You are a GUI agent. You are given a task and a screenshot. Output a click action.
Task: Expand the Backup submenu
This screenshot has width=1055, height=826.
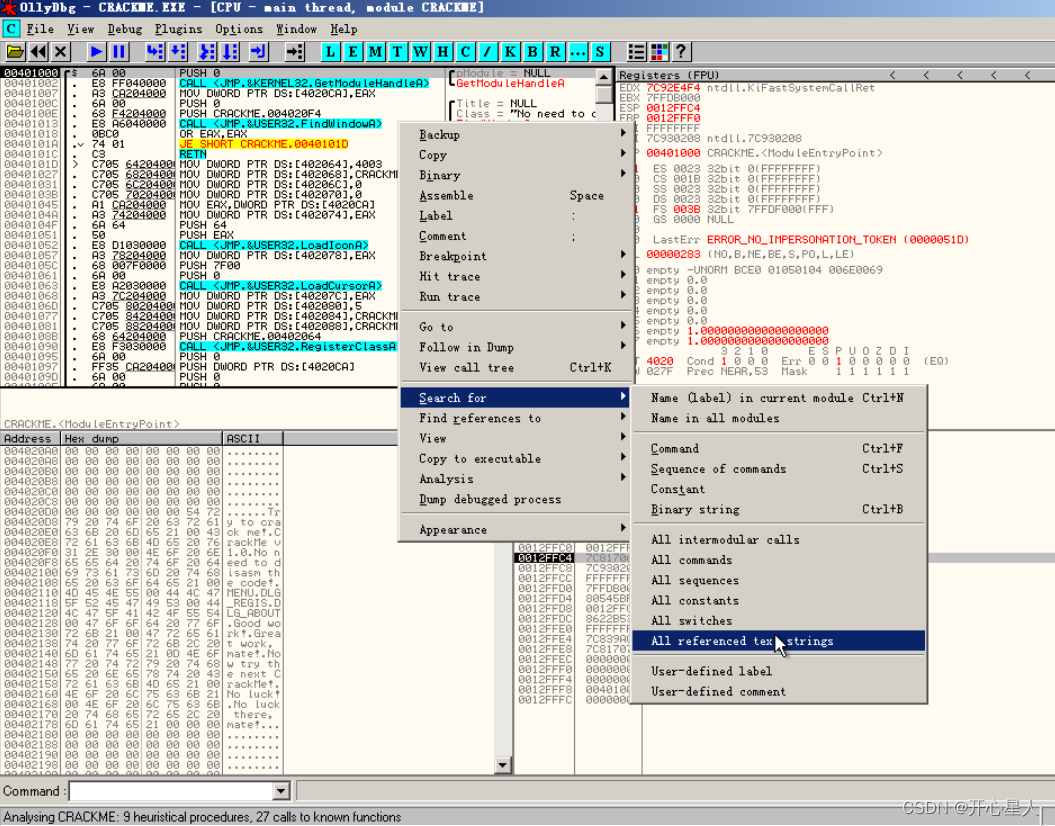(515, 135)
